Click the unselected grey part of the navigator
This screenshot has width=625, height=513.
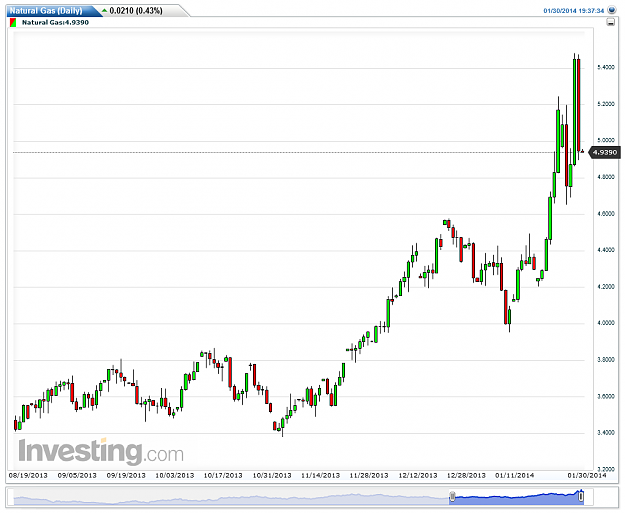231,497
